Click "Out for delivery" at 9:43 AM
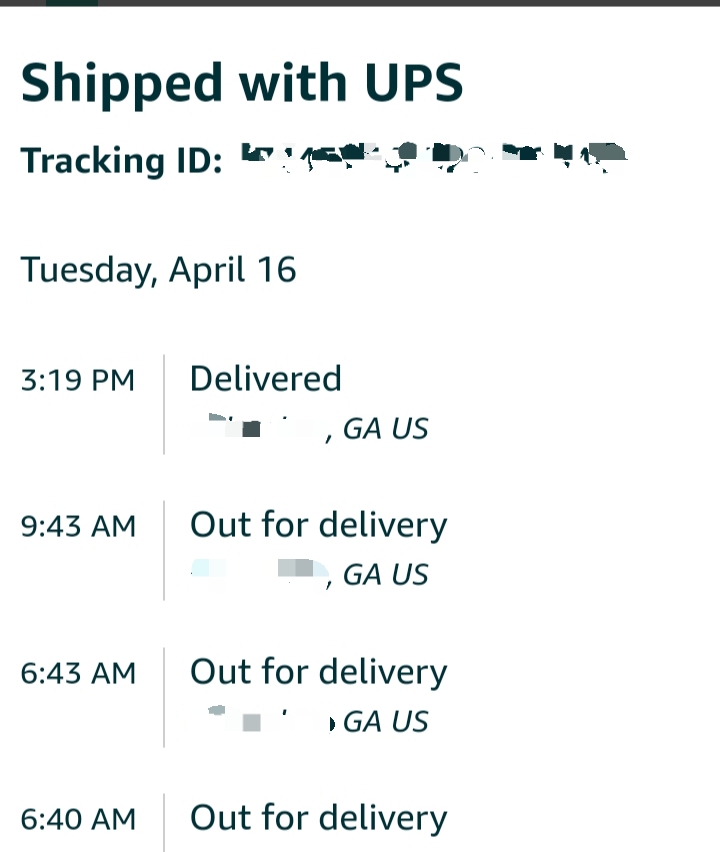 (318, 525)
